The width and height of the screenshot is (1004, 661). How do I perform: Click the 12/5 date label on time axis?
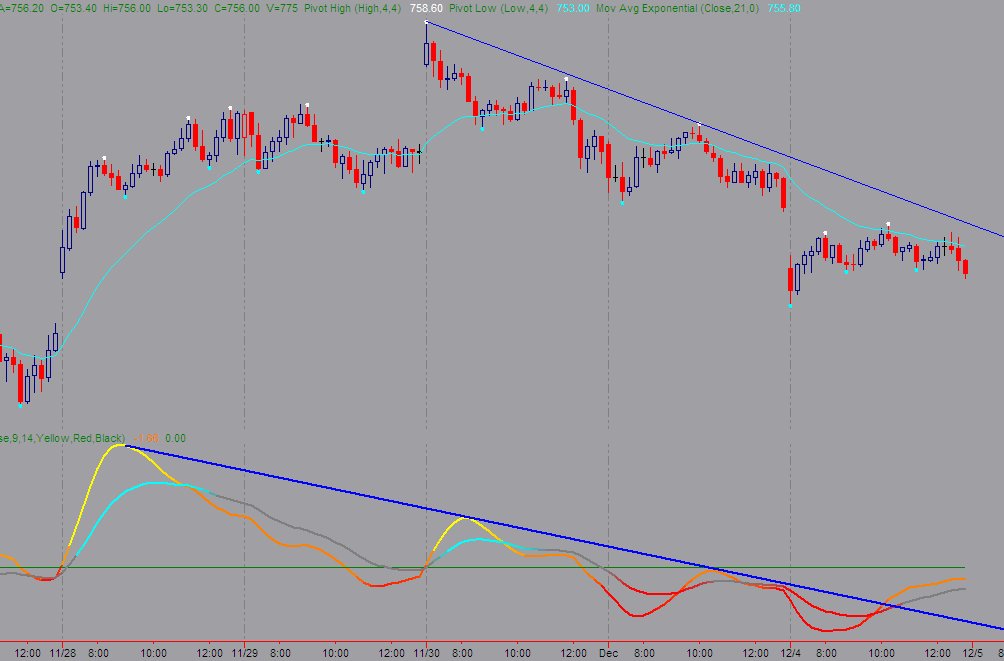click(x=973, y=653)
